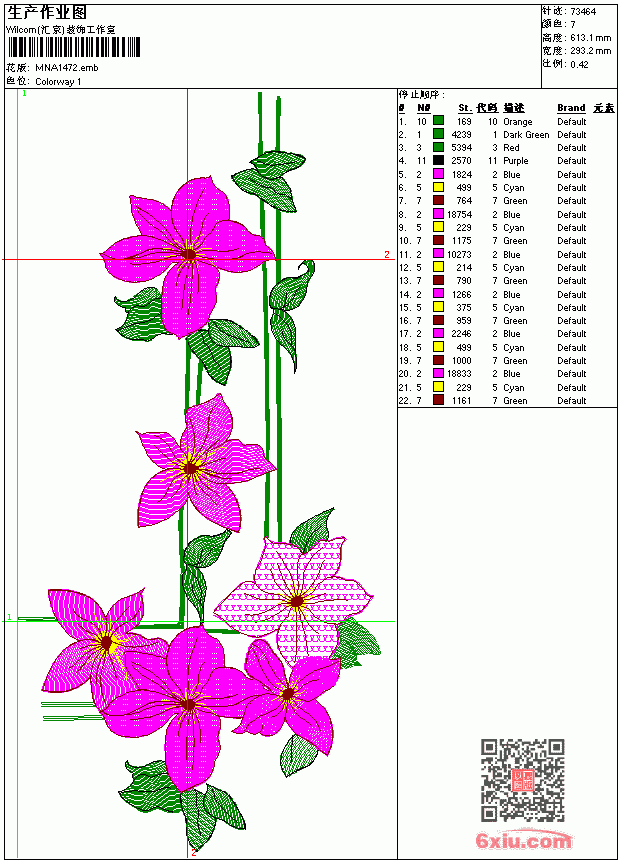The width and height of the screenshot is (620, 860).
Task: Click the Colorway 1 label
Action: pyautogui.click(x=58, y=82)
